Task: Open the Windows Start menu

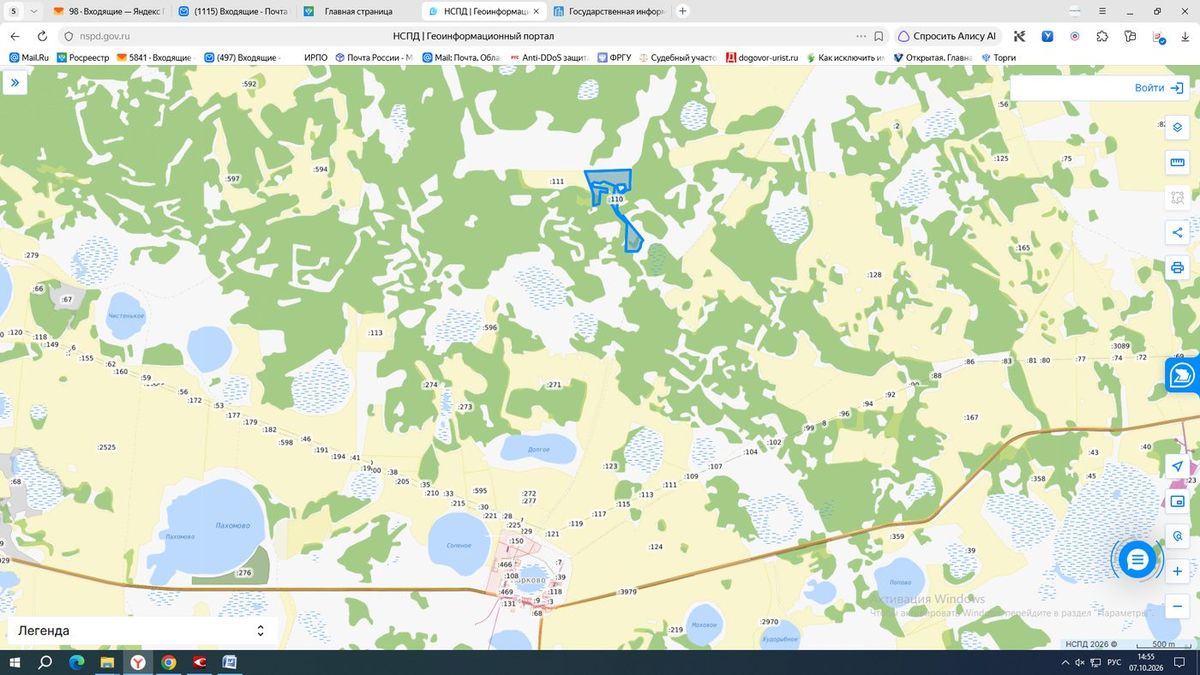Action: coord(15,662)
